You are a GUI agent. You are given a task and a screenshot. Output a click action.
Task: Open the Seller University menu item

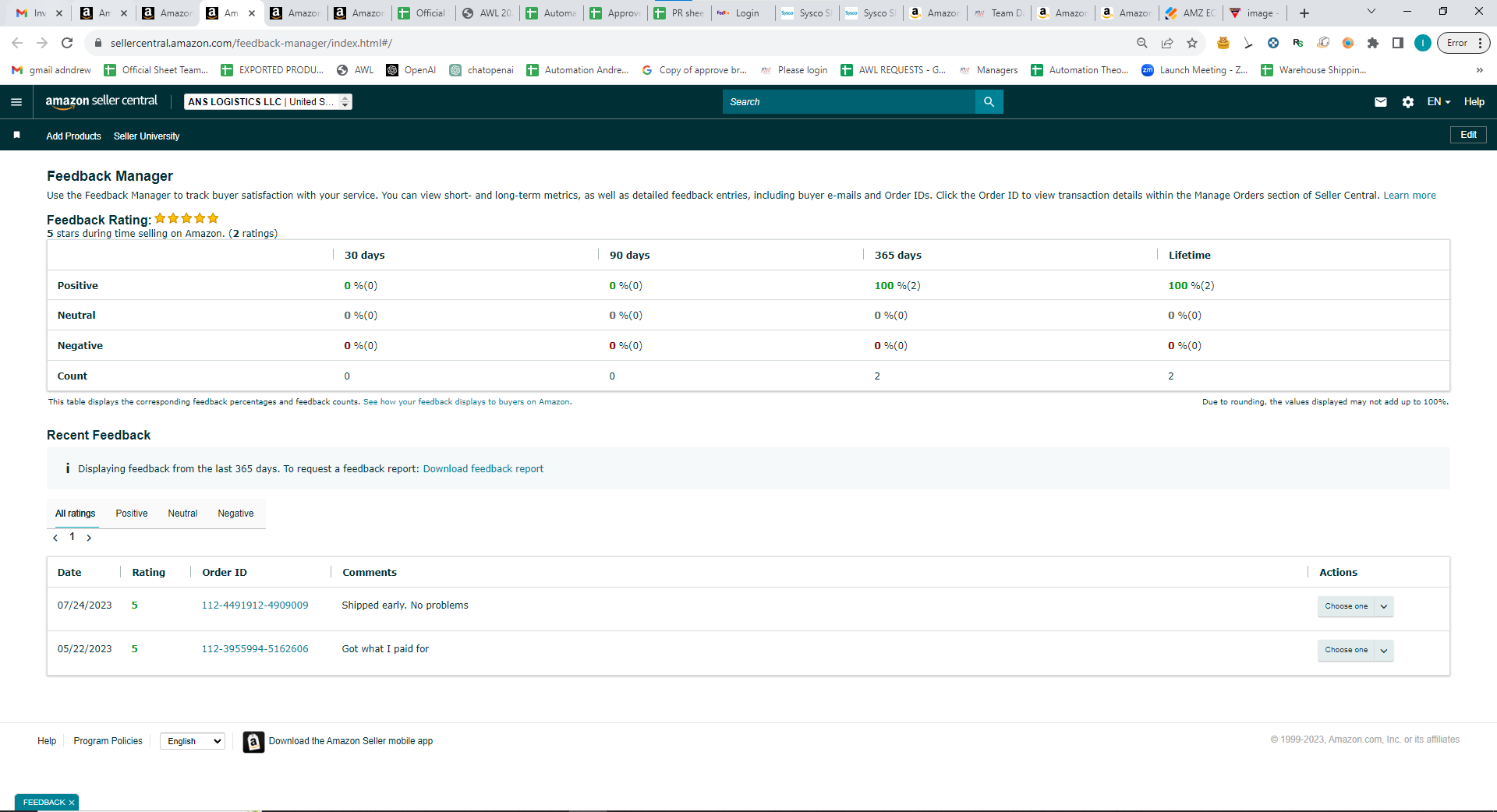pos(147,136)
